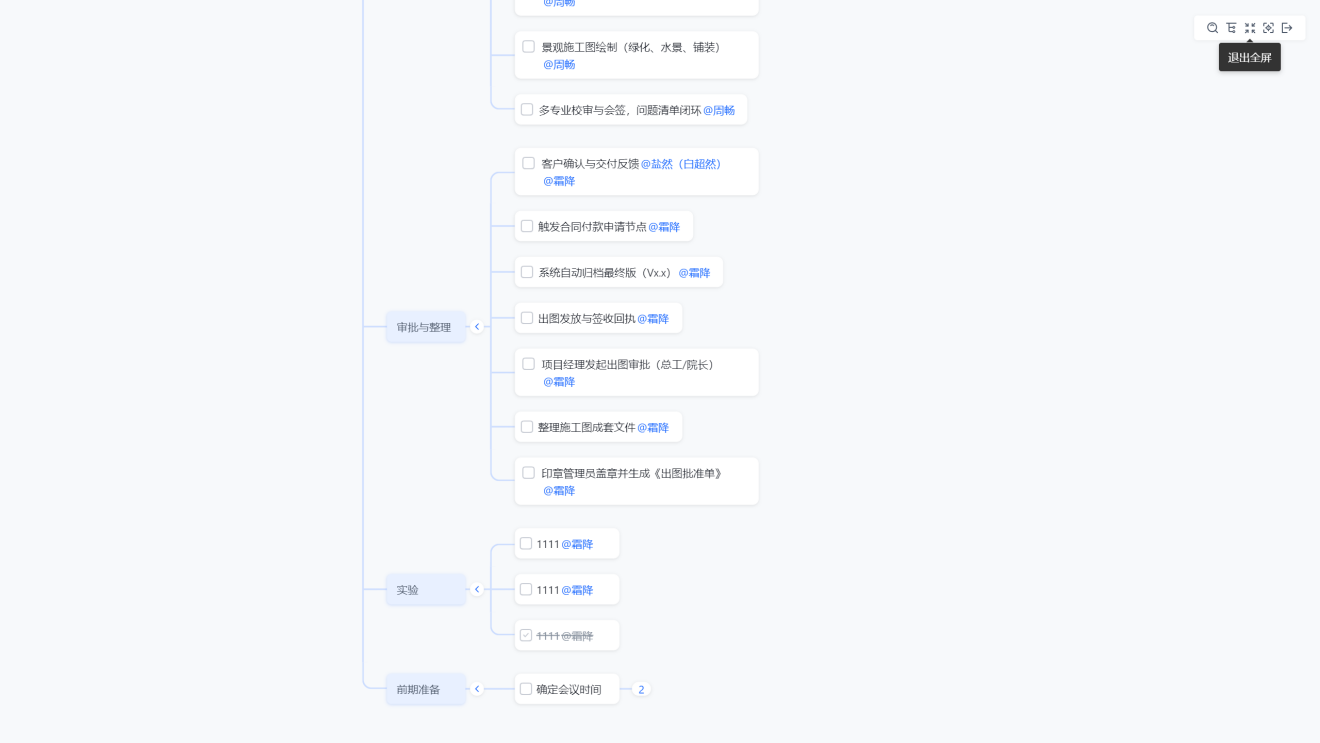The image size is (1320, 743).
Task: Check the 景观施工图绘制 task checkbox
Action: pyautogui.click(x=528, y=46)
